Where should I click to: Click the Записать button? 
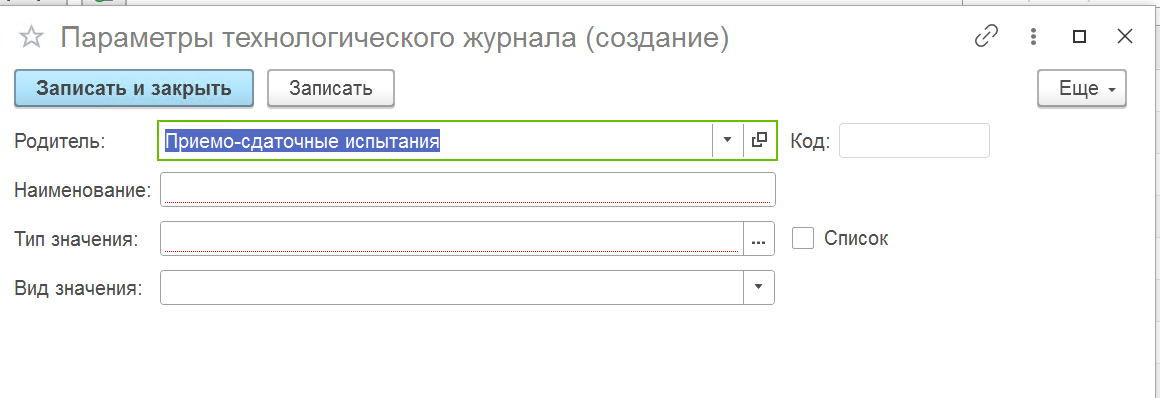(331, 89)
